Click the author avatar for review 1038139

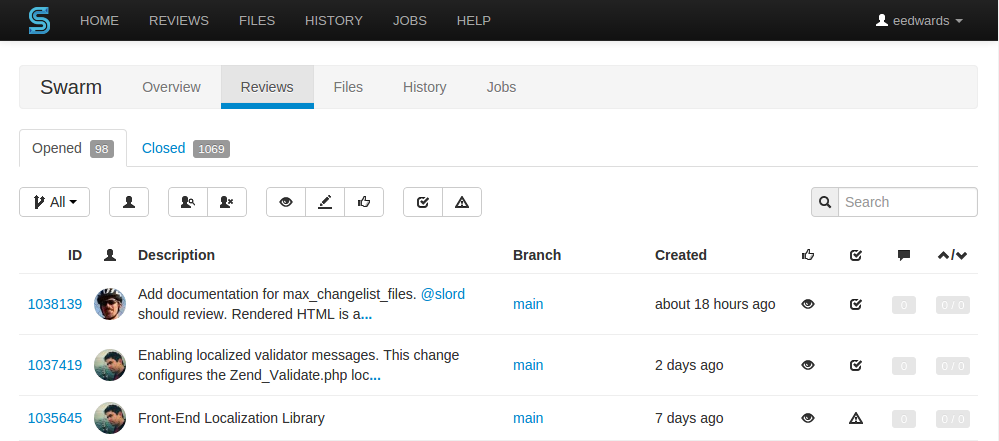(x=110, y=304)
